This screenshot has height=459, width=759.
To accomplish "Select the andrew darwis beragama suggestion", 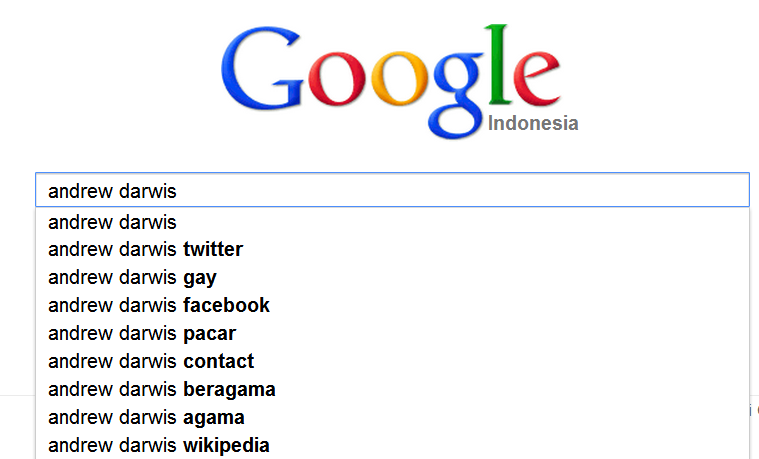I will point(393,389).
